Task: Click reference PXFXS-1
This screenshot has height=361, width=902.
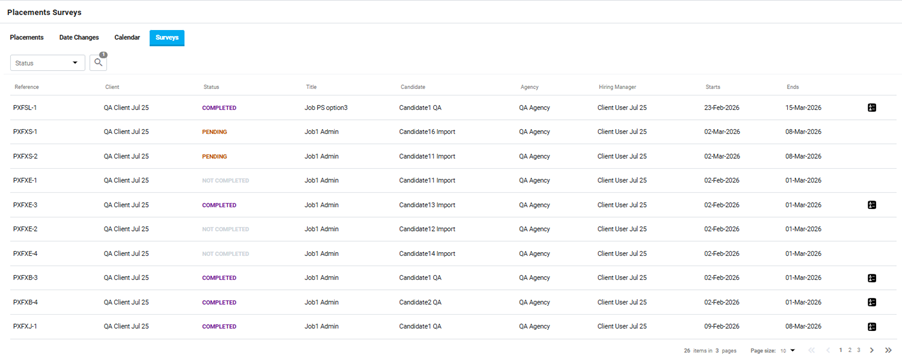Action: [x=25, y=132]
